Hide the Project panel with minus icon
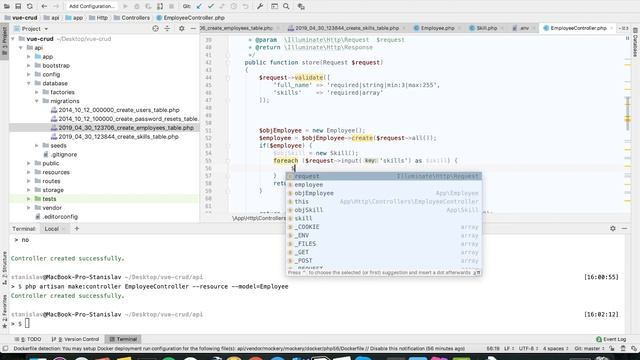The width and height of the screenshot is (640, 360). coord(193,29)
